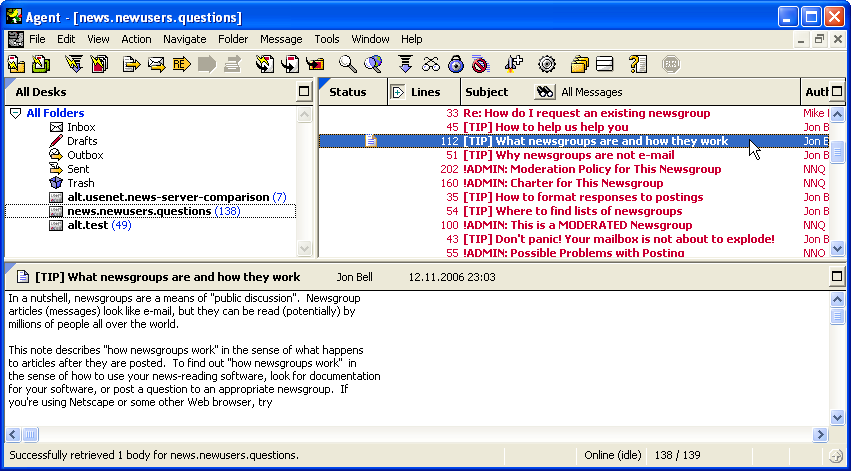The height and width of the screenshot is (471, 851).
Task: Maximize the All Desks folder pane
Action: pyautogui.click(x=304, y=92)
